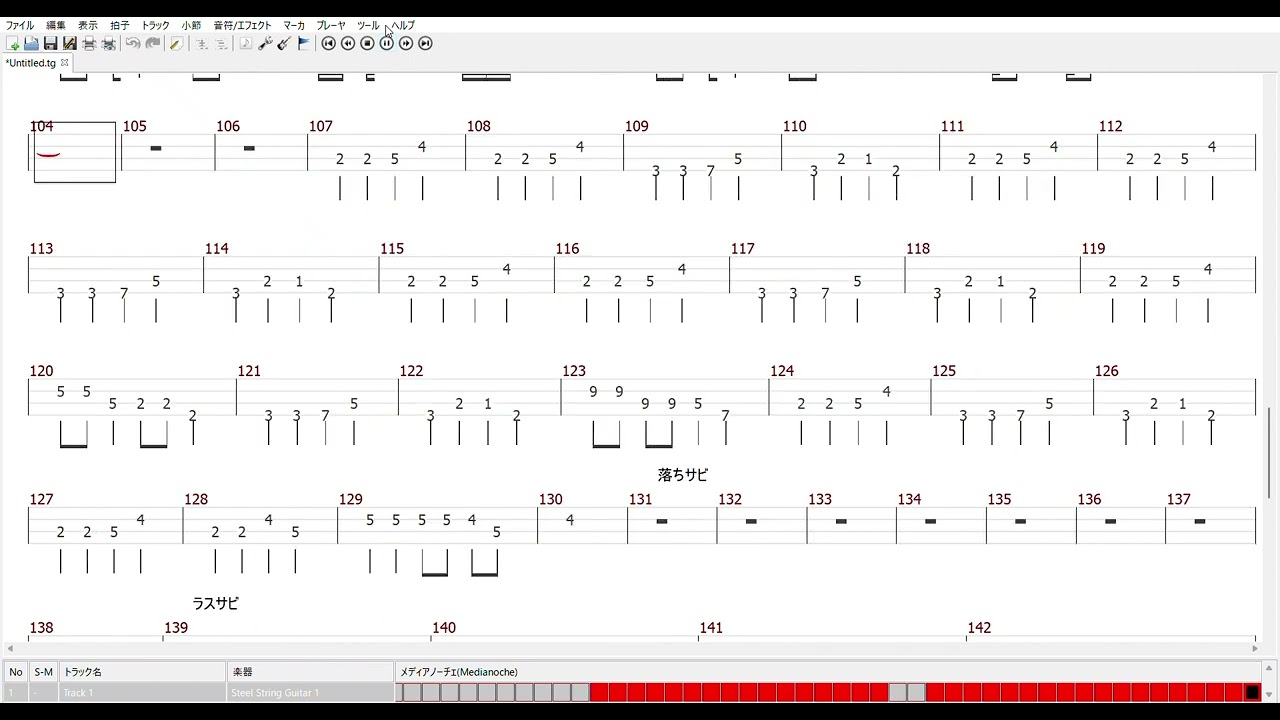Open the ツール menu
Screen dimensions: 1280x720
(368, 25)
